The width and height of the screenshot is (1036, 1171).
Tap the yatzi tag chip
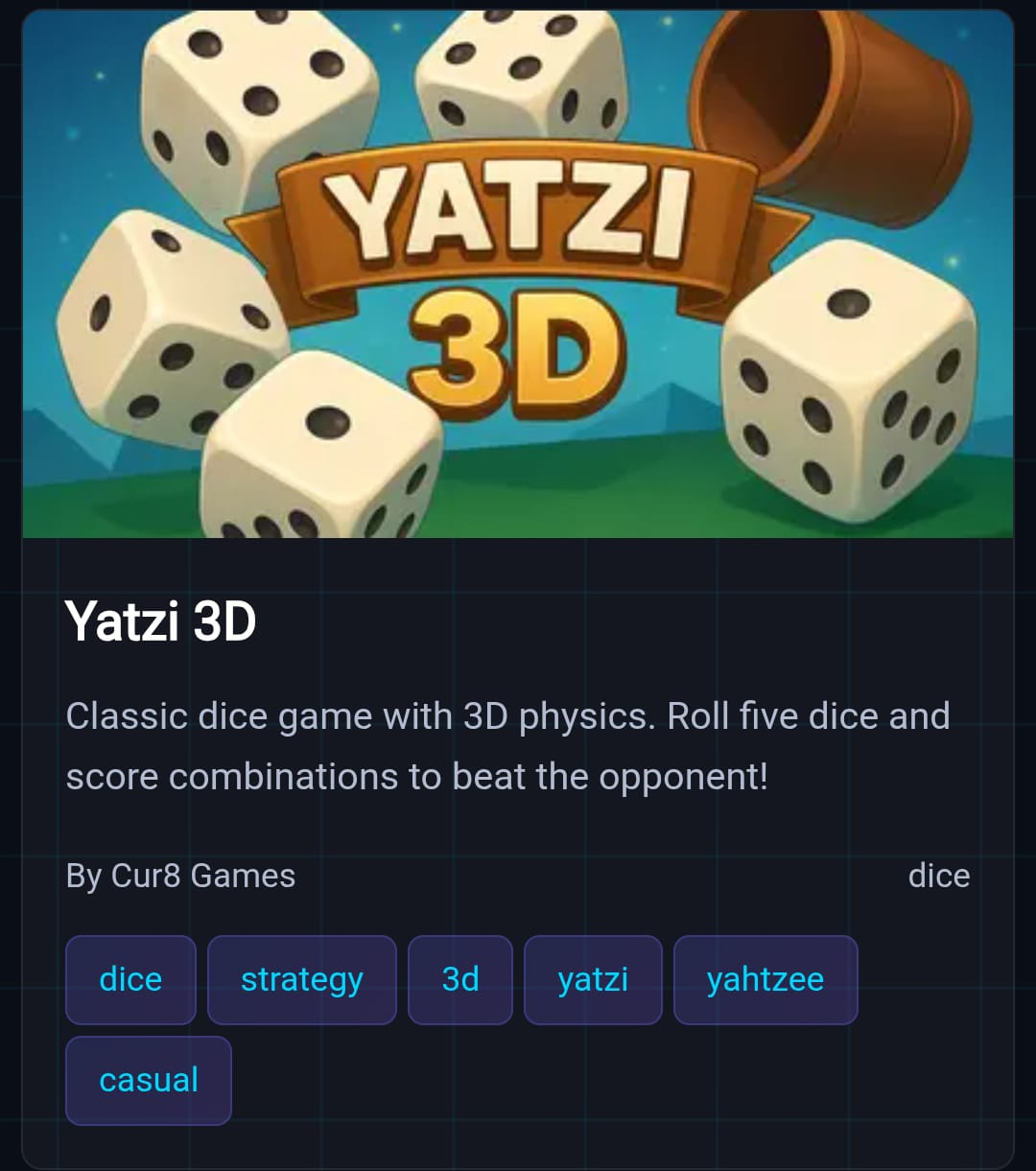pos(593,980)
